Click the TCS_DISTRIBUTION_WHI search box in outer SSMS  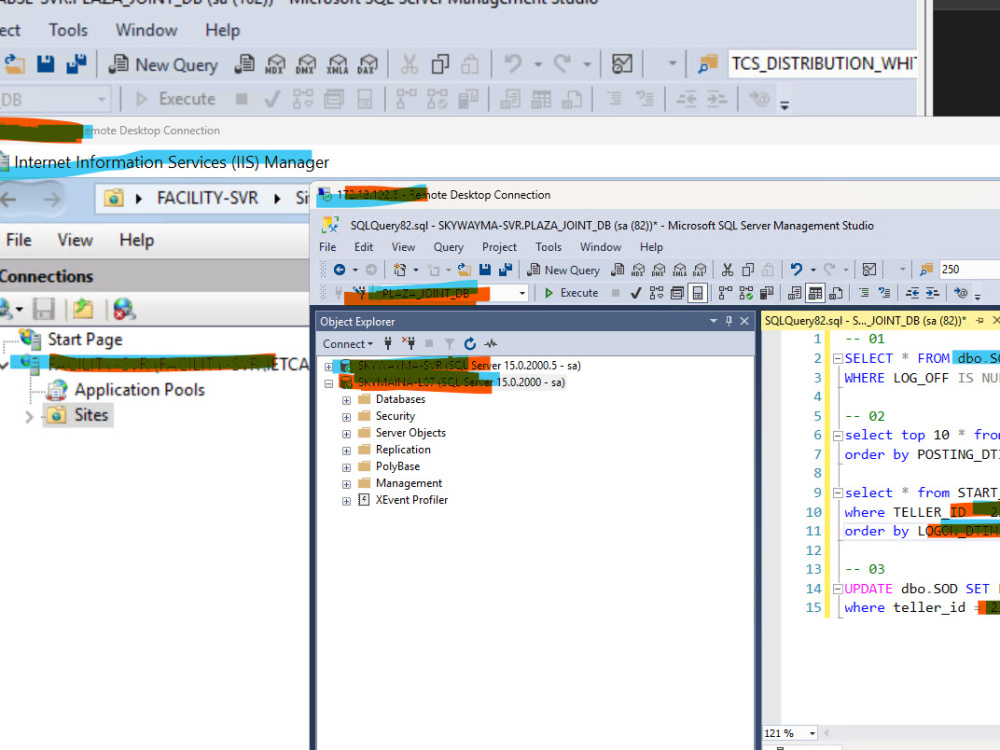pos(823,64)
